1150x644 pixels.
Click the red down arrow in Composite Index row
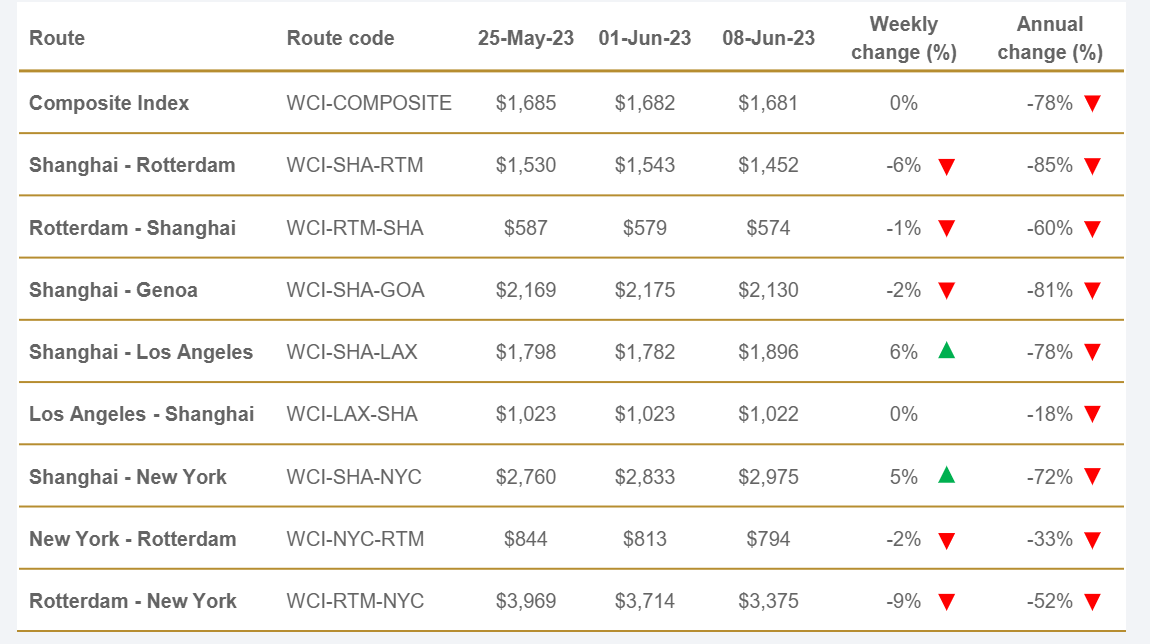tap(1092, 103)
